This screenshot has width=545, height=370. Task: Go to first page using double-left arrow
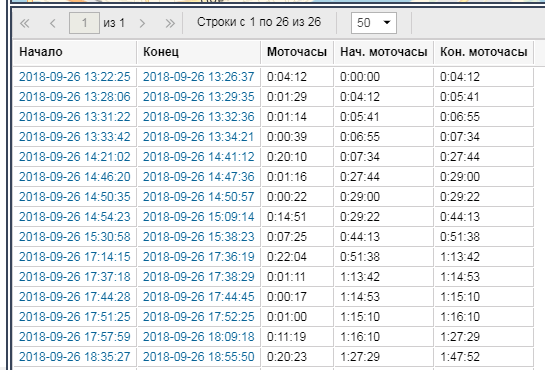click(x=25, y=23)
